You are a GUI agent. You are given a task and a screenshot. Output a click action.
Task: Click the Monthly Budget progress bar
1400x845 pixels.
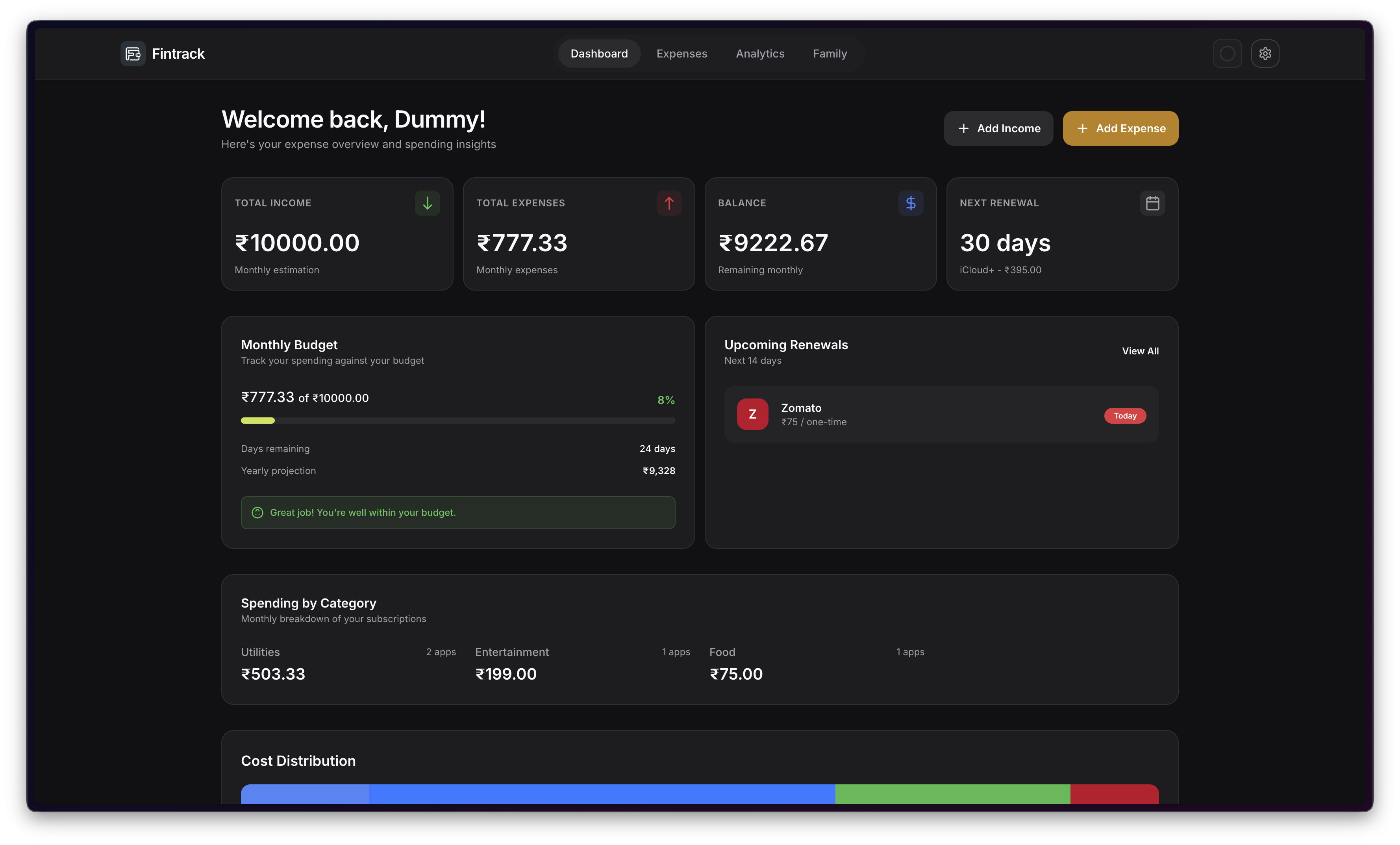click(x=458, y=421)
